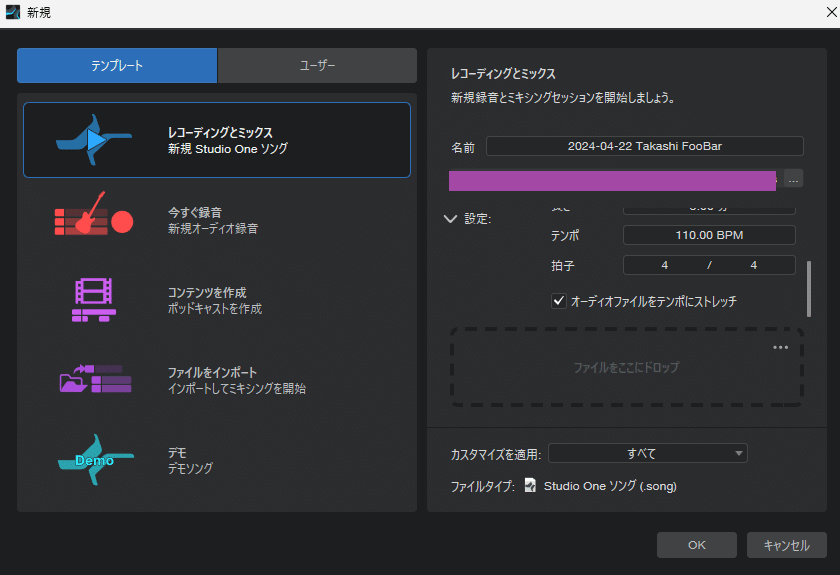Viewport: 840px width, 575px height.
Task: Collapse the 設定 section chevron
Action: (x=451, y=219)
